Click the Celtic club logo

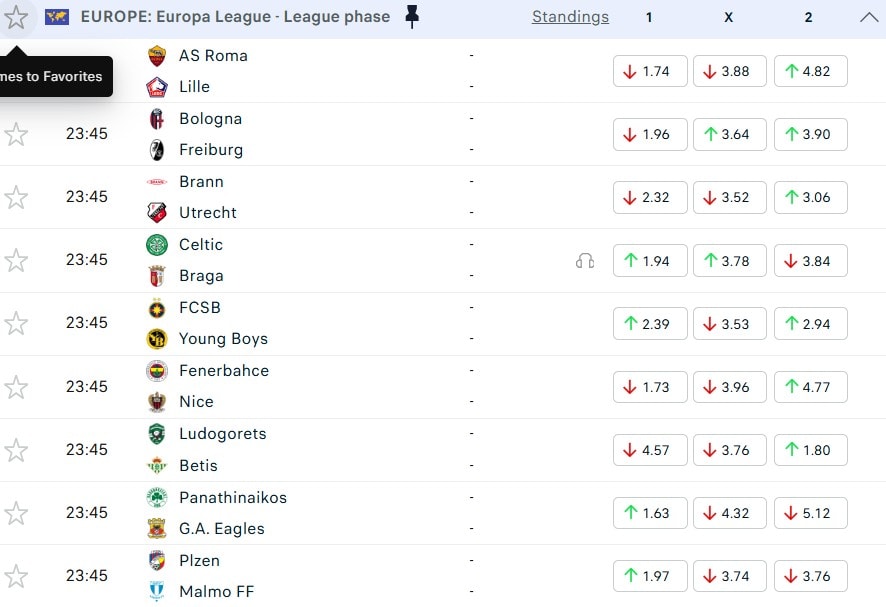[157, 245]
